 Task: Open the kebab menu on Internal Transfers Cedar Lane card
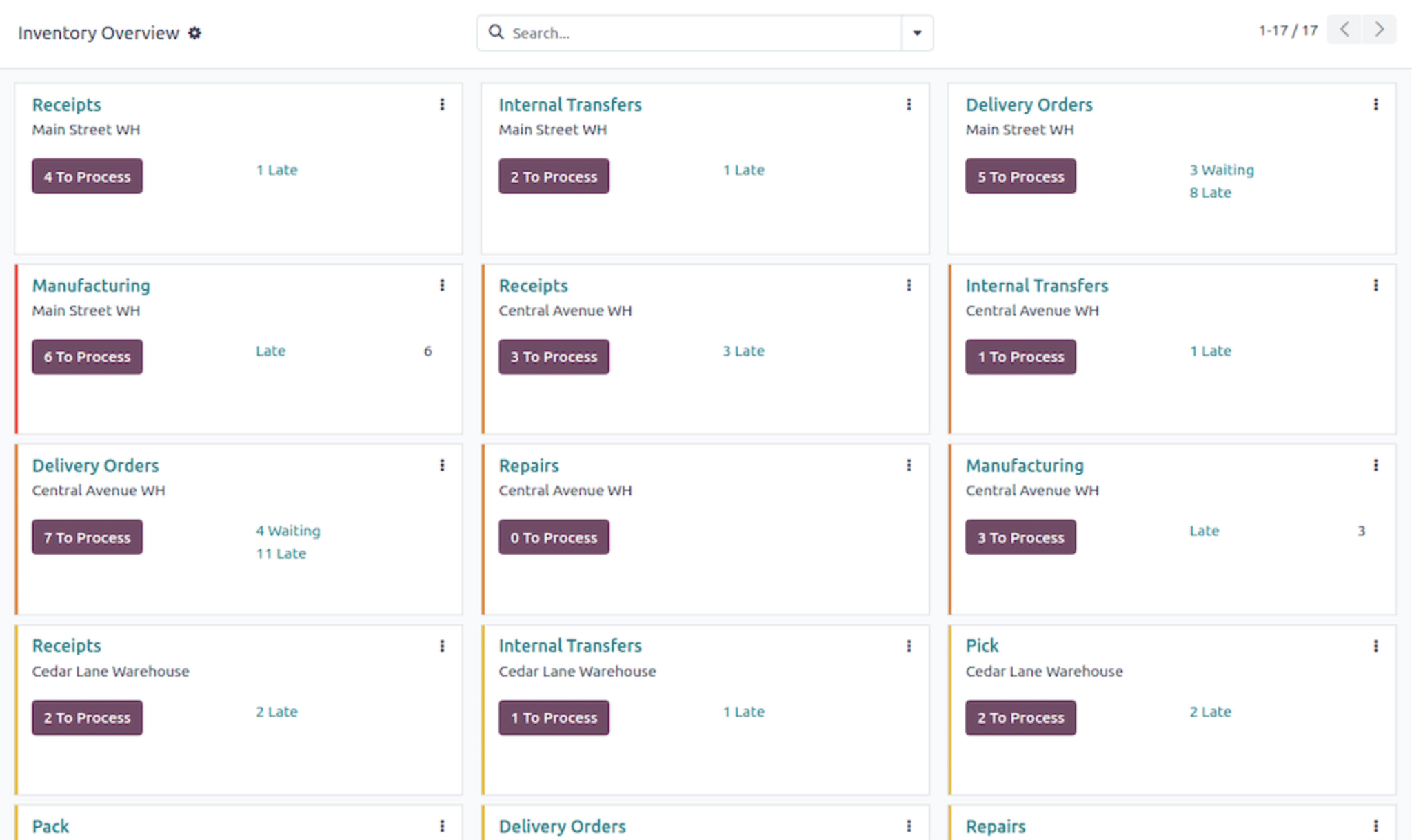pos(909,646)
